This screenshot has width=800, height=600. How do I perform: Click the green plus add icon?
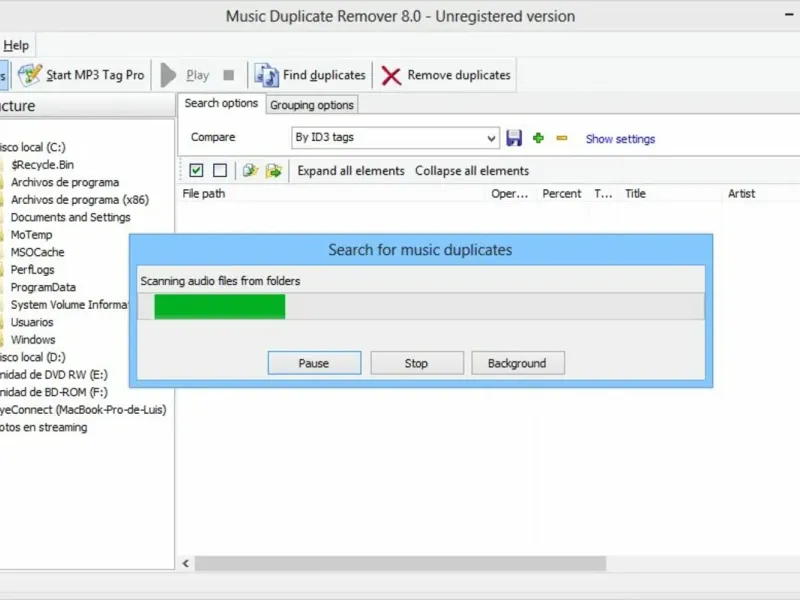tap(538, 138)
